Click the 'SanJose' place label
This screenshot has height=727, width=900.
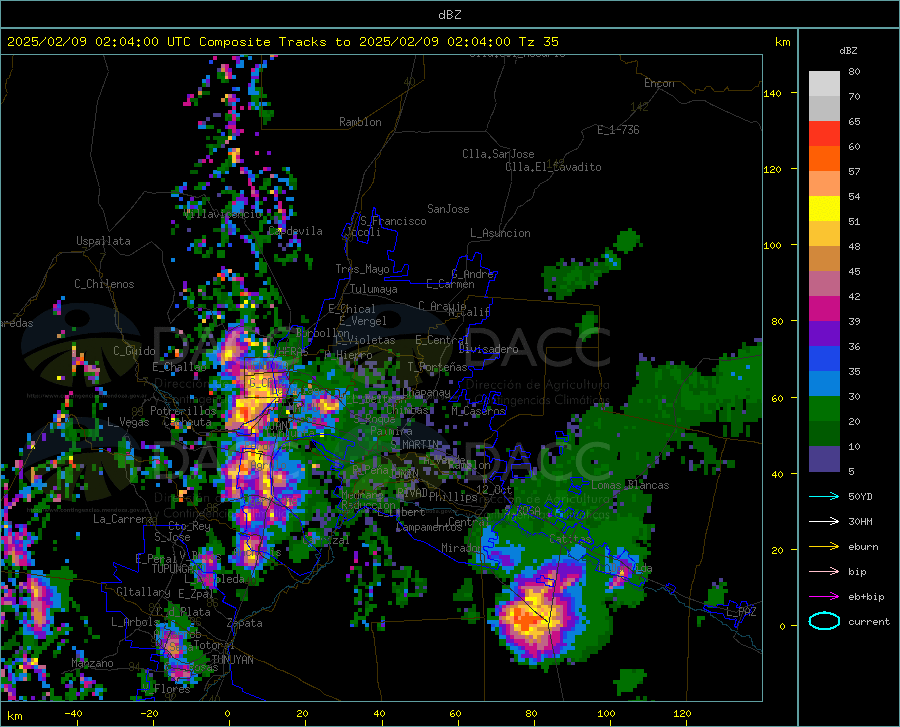coord(448,209)
